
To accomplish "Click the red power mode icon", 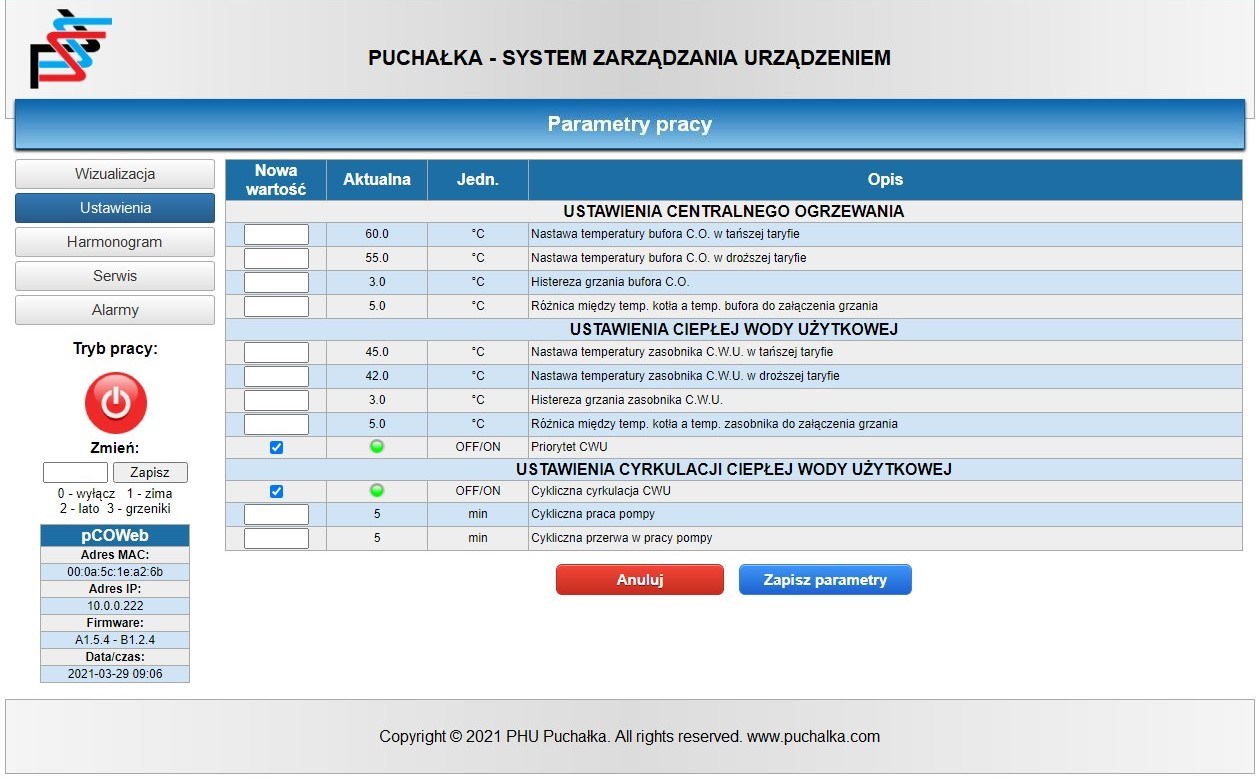I will [x=116, y=402].
